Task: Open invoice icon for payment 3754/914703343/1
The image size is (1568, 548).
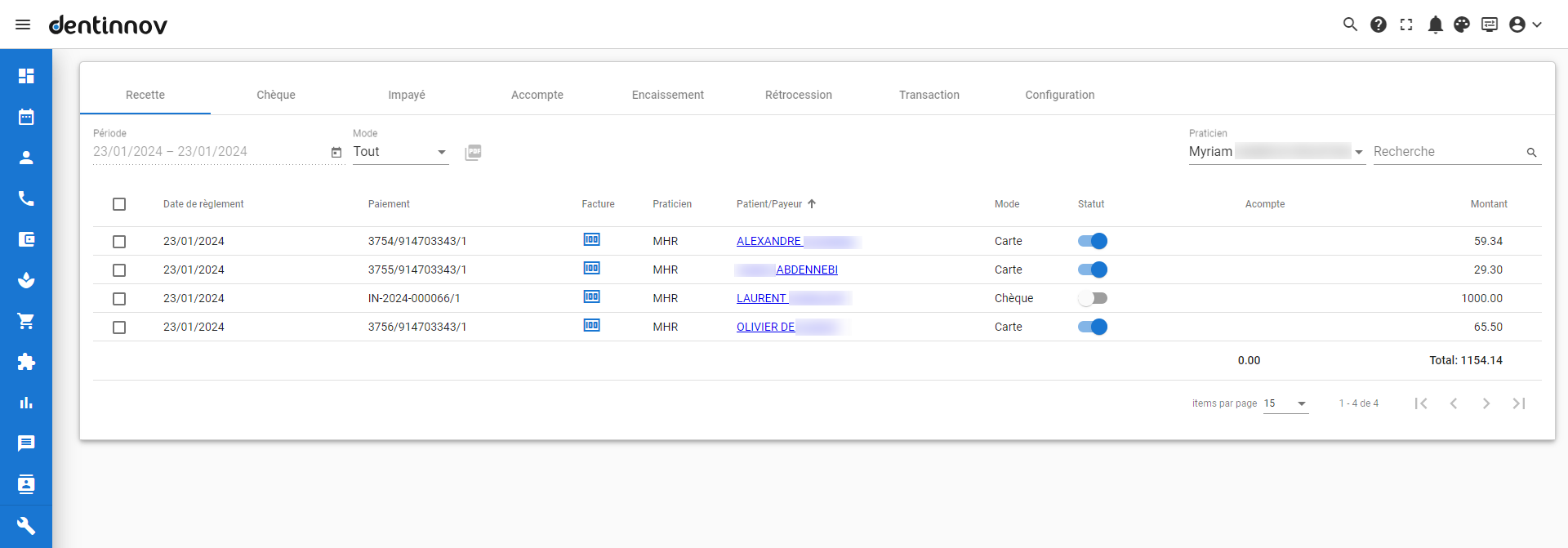Action: pos(591,239)
